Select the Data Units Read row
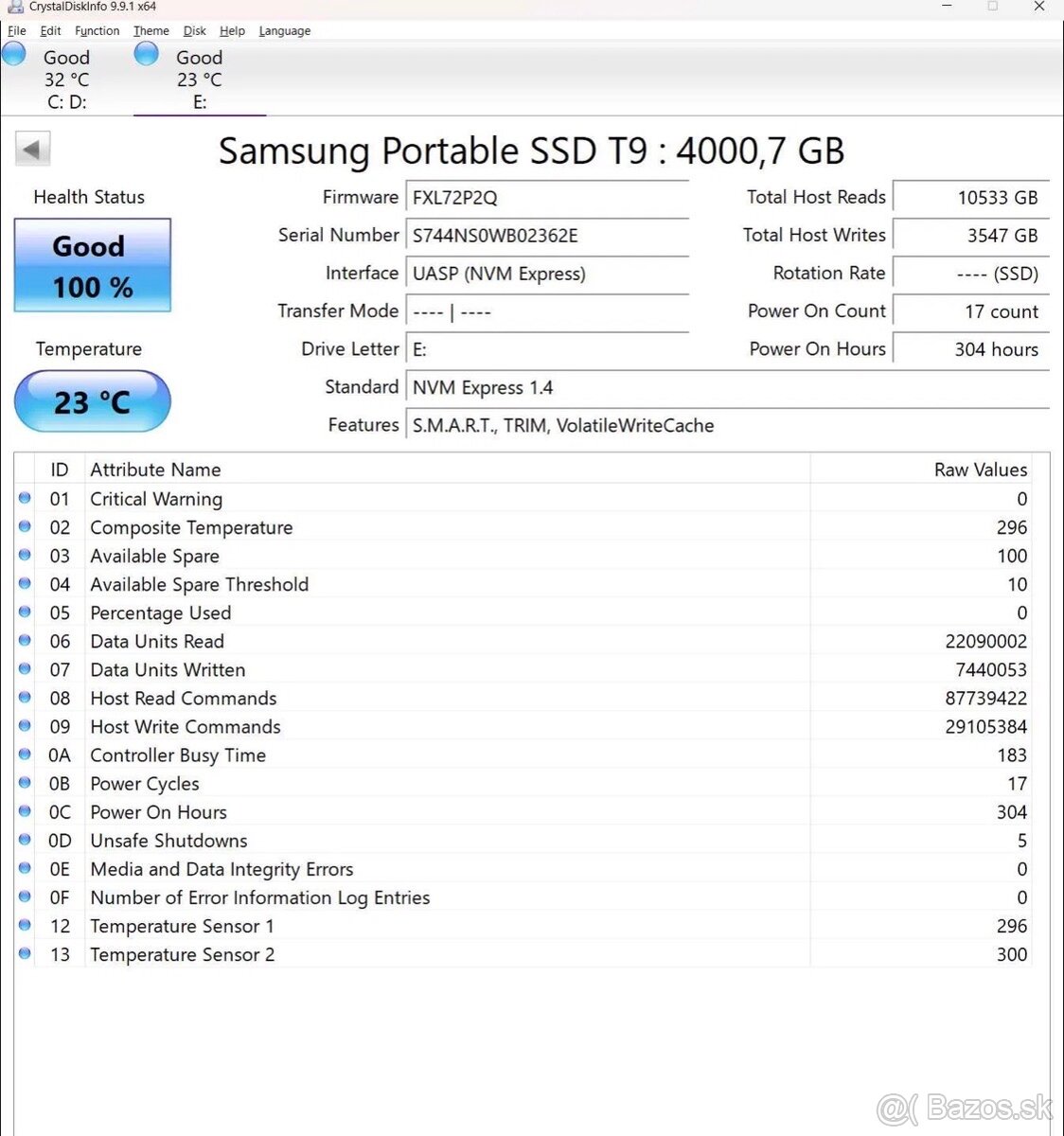 point(523,641)
